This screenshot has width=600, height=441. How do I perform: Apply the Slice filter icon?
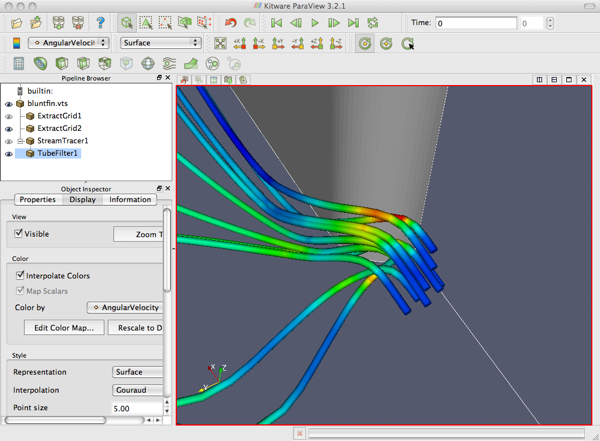pyautogui.click(x=83, y=64)
